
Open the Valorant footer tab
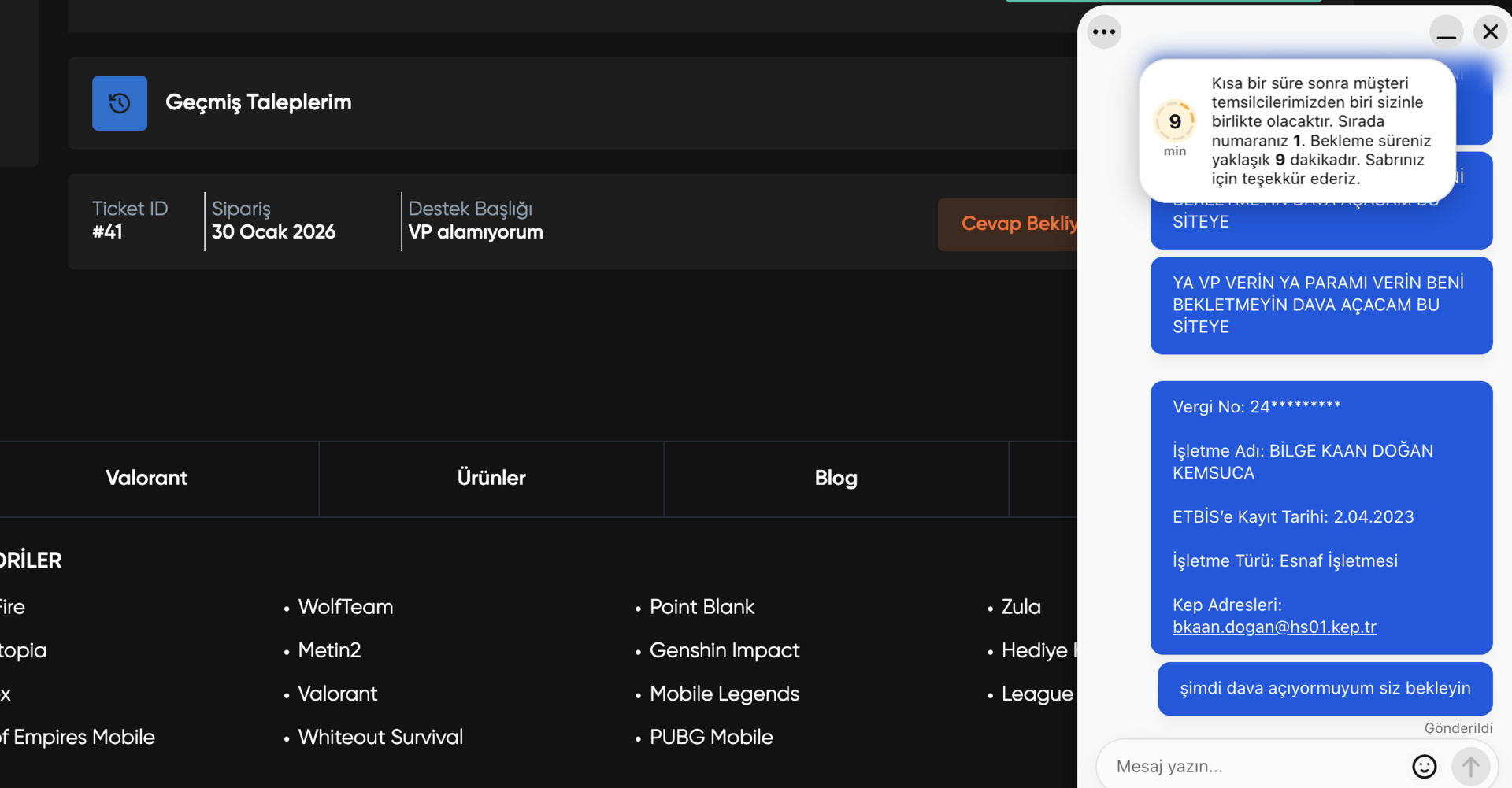(146, 478)
